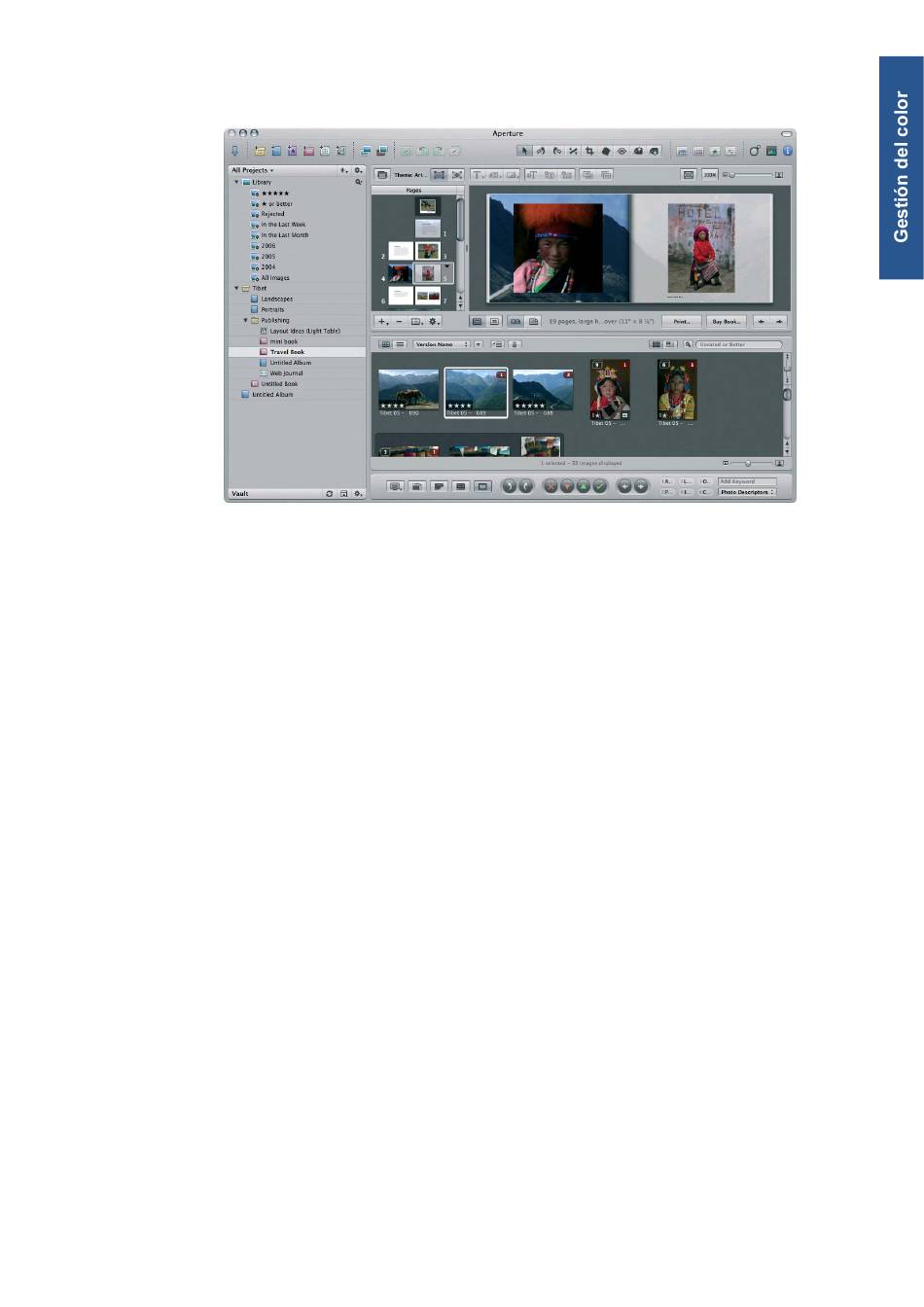The height and width of the screenshot is (1307, 924).
Task: Click the blue Inspector info icon
Action: click(787, 151)
